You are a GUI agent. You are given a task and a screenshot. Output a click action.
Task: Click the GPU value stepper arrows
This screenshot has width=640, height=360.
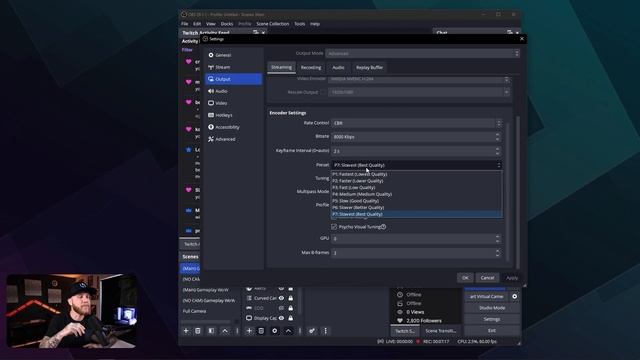[497, 238]
